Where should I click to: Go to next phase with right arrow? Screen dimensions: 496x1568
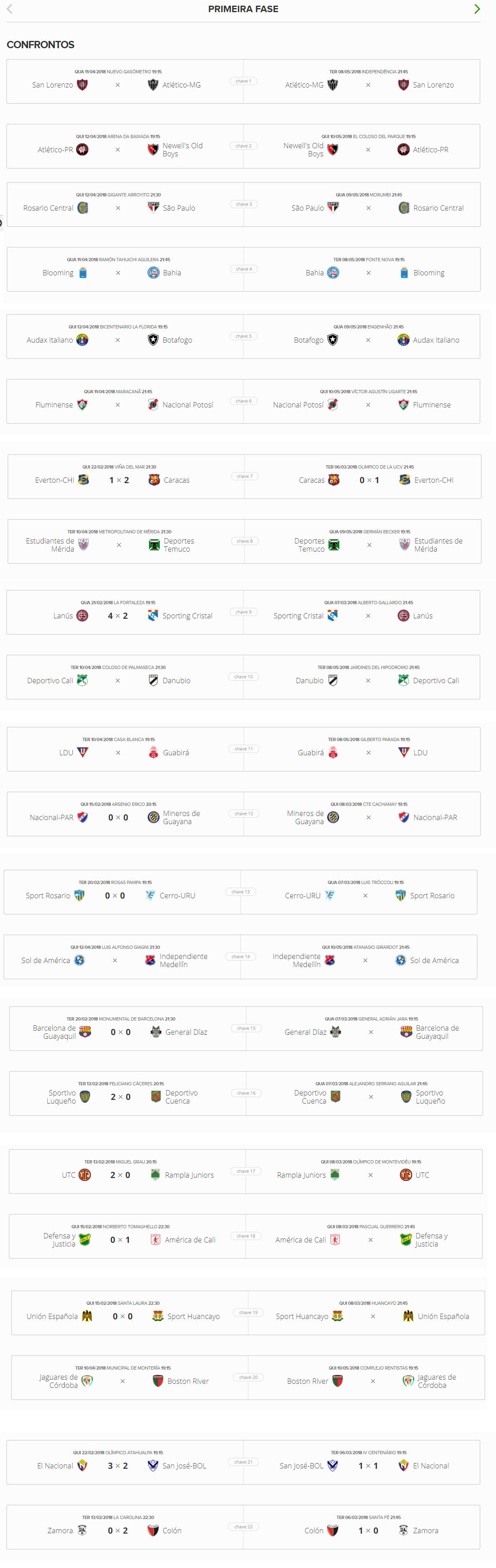coord(477,9)
